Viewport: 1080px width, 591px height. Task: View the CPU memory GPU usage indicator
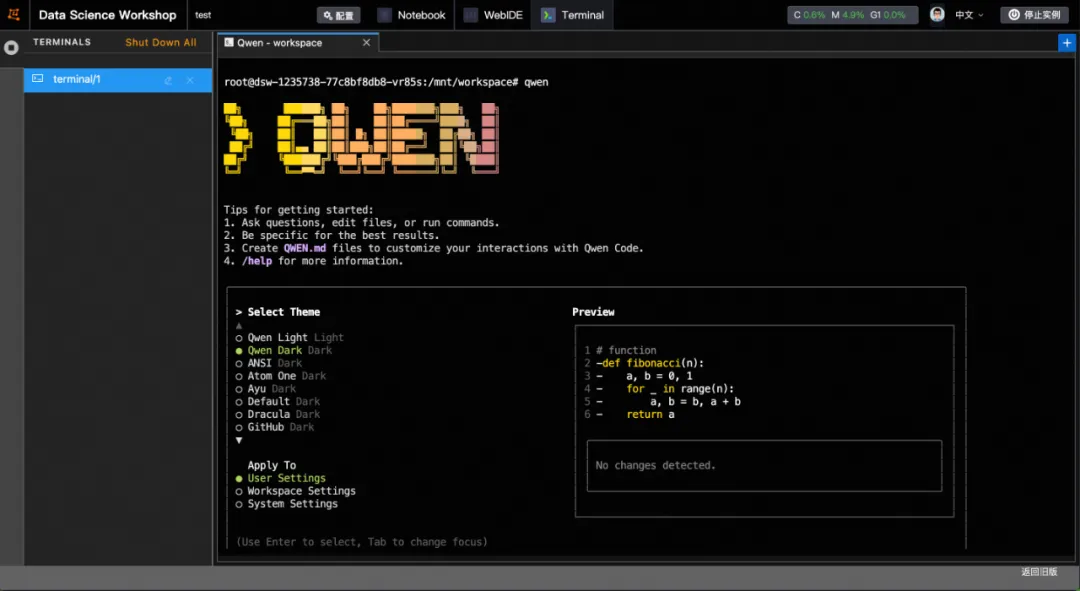[x=852, y=15]
